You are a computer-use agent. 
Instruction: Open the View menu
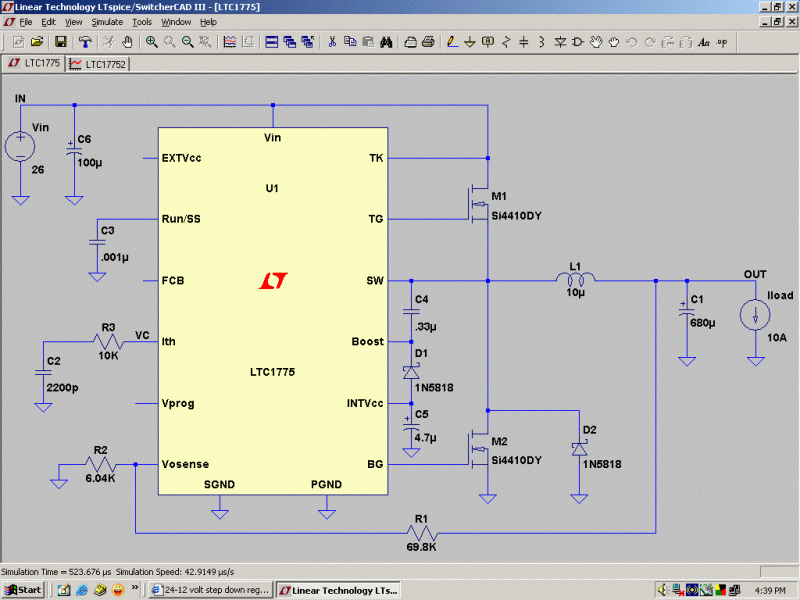click(x=73, y=22)
